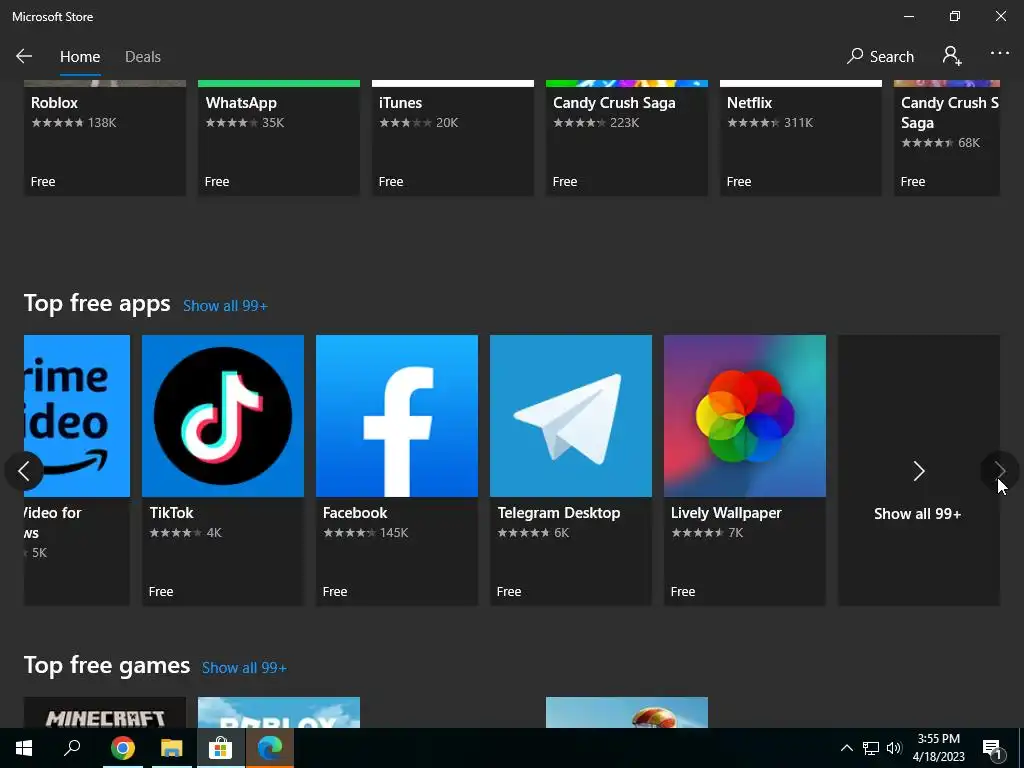The image size is (1024, 768).
Task: Open the Candy Crush Saga 223K card
Action: click(x=627, y=138)
